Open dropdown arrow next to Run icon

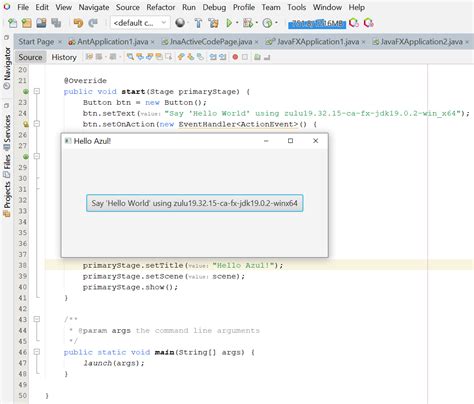coord(237,23)
